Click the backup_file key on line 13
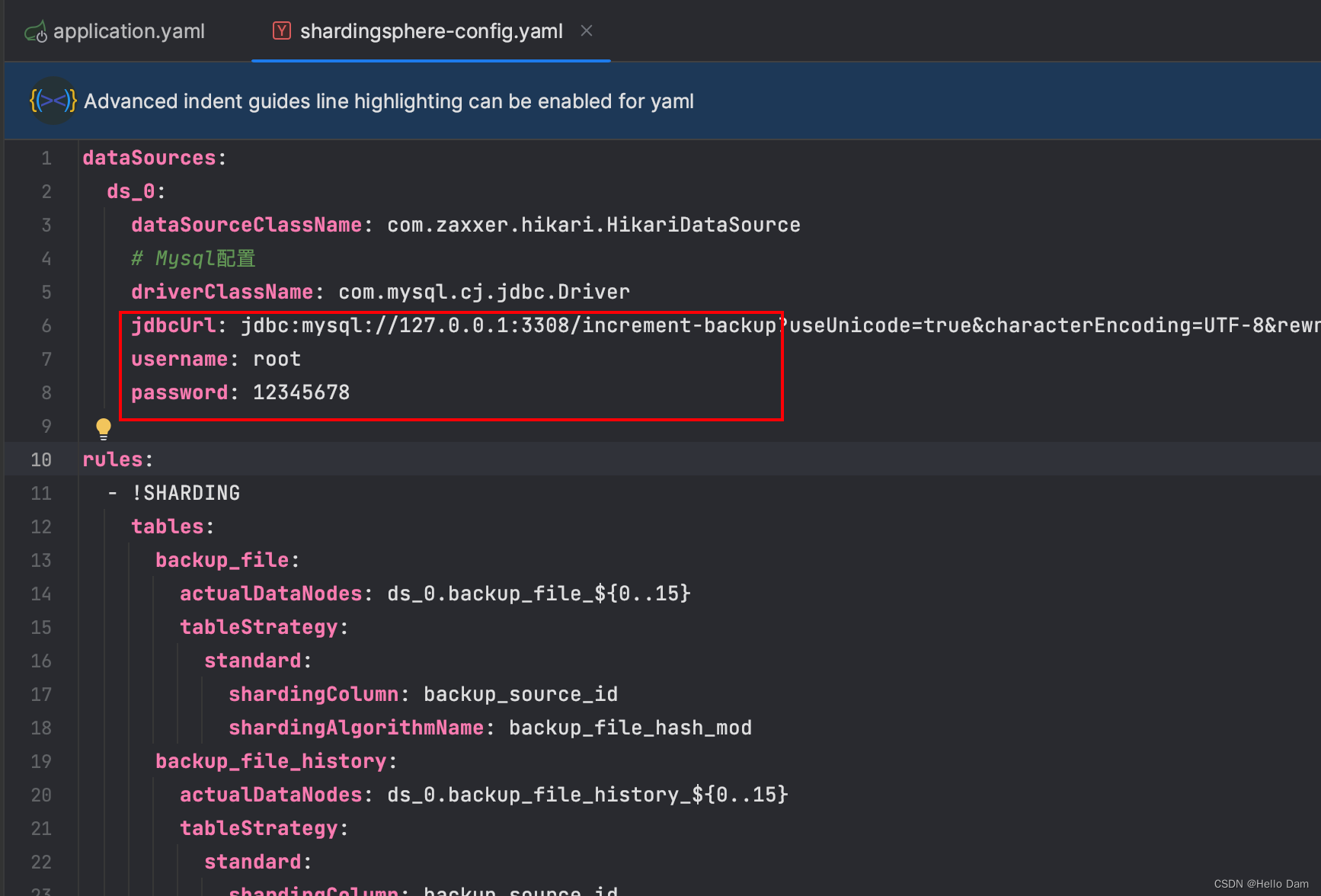This screenshot has width=1321, height=896. tap(222, 560)
